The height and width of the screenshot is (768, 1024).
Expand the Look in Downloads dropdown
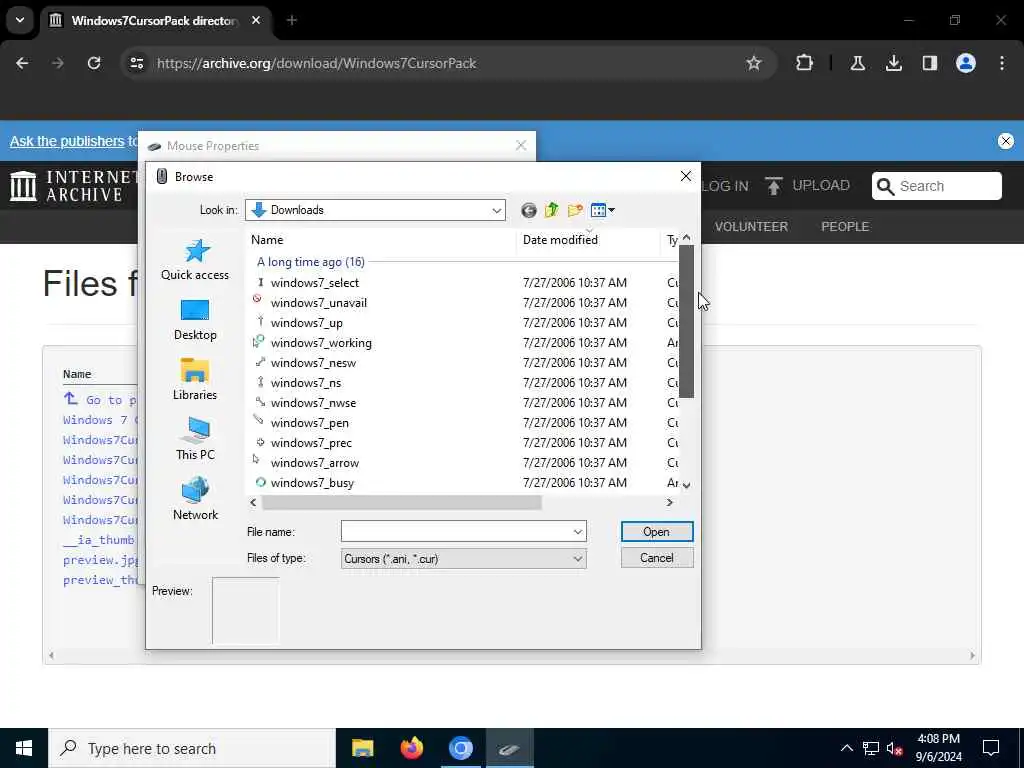tap(496, 210)
